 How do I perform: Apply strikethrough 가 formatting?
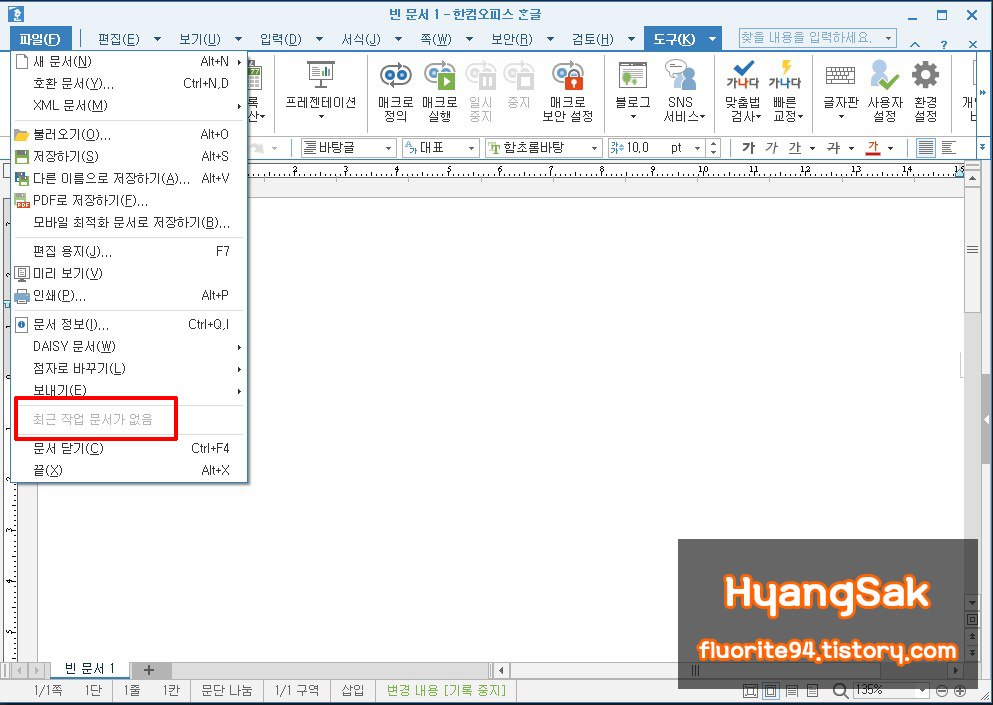coord(834,148)
